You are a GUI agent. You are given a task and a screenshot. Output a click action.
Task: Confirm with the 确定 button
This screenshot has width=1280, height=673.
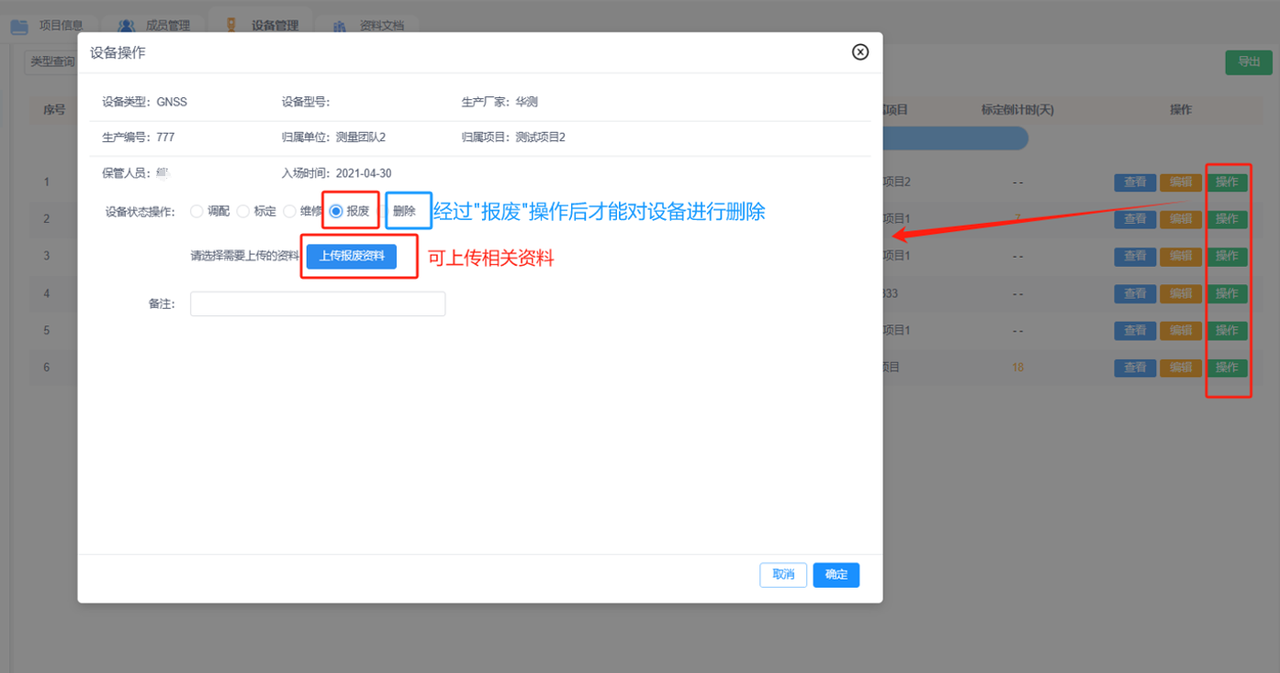836,574
